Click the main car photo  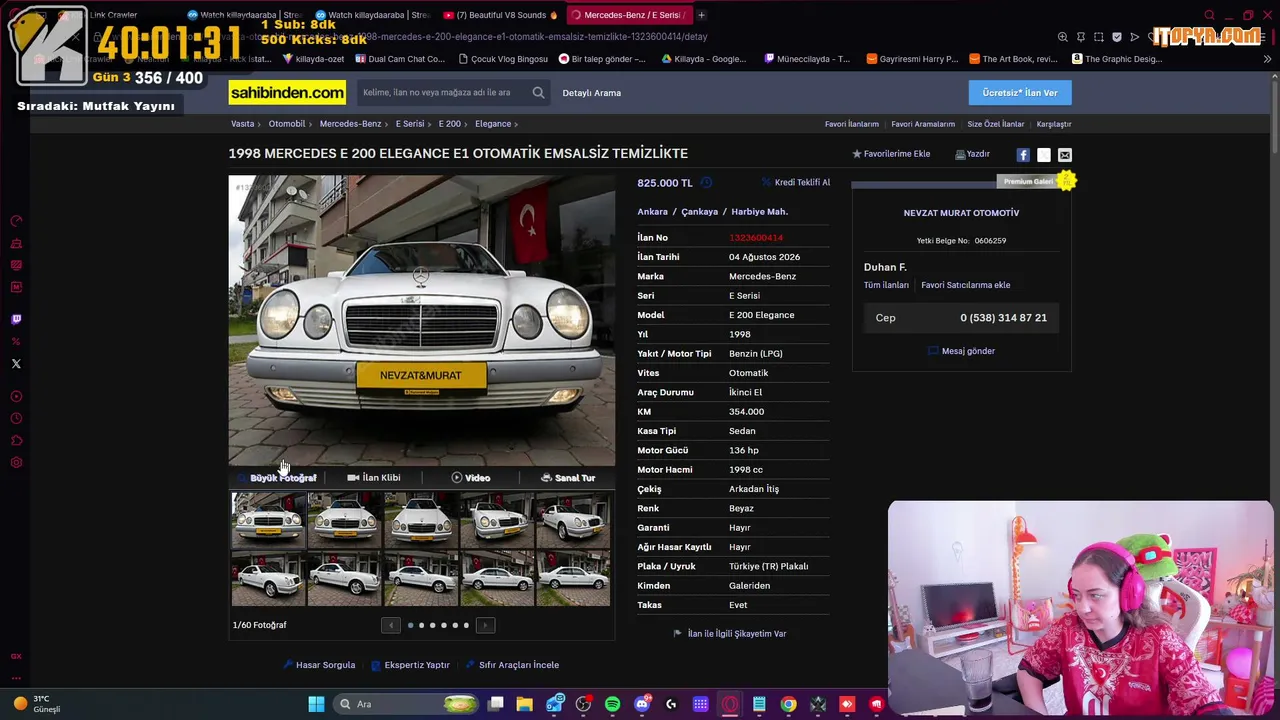422,320
